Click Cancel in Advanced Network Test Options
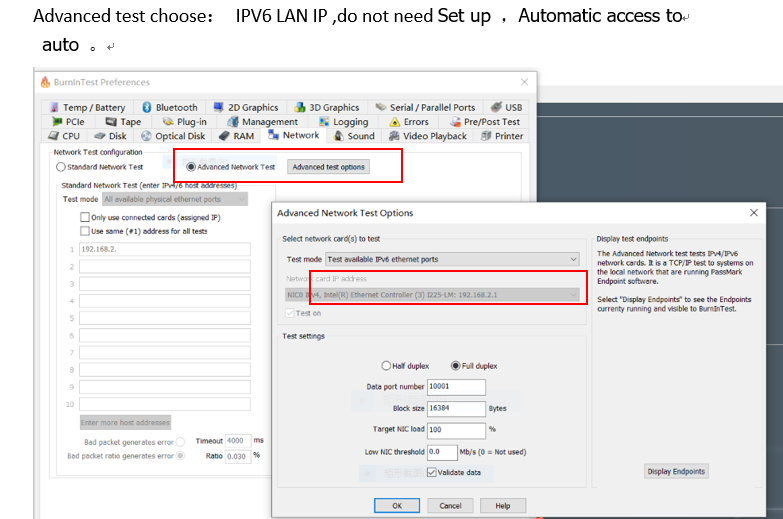The image size is (783, 519). pyautogui.click(x=450, y=506)
